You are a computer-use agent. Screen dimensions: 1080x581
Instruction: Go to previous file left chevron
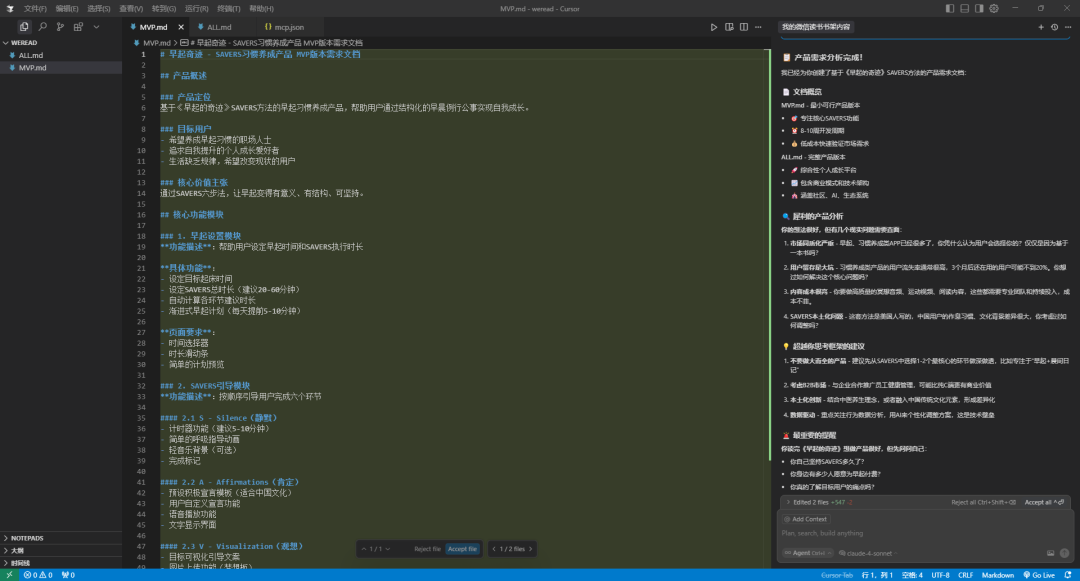click(494, 549)
